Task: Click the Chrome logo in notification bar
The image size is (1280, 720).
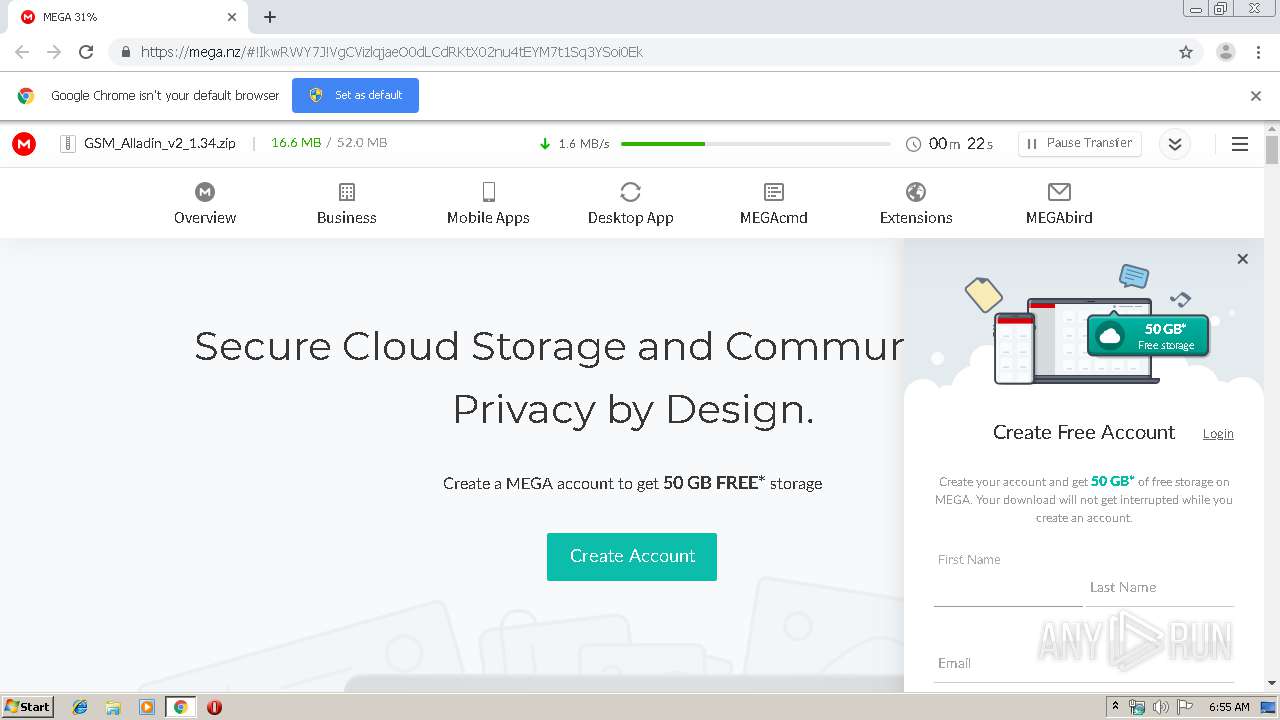Action: 26,96
